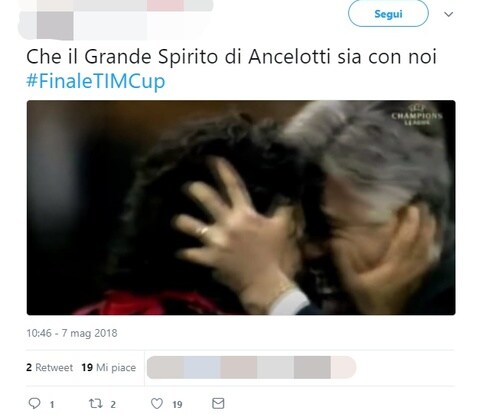Open the blurred author profile avatar

coord(47,20)
